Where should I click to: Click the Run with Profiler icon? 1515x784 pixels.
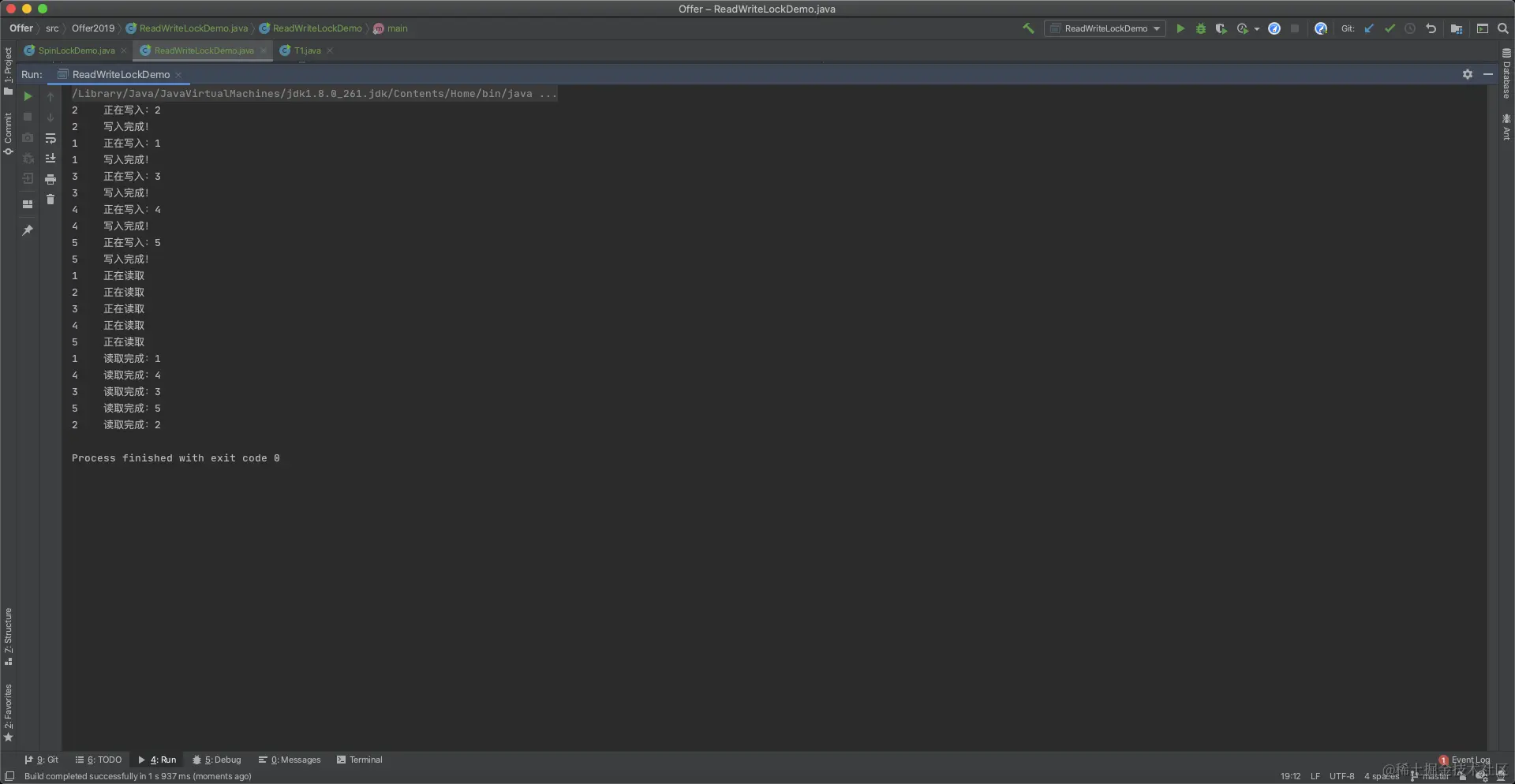pos(1243,28)
